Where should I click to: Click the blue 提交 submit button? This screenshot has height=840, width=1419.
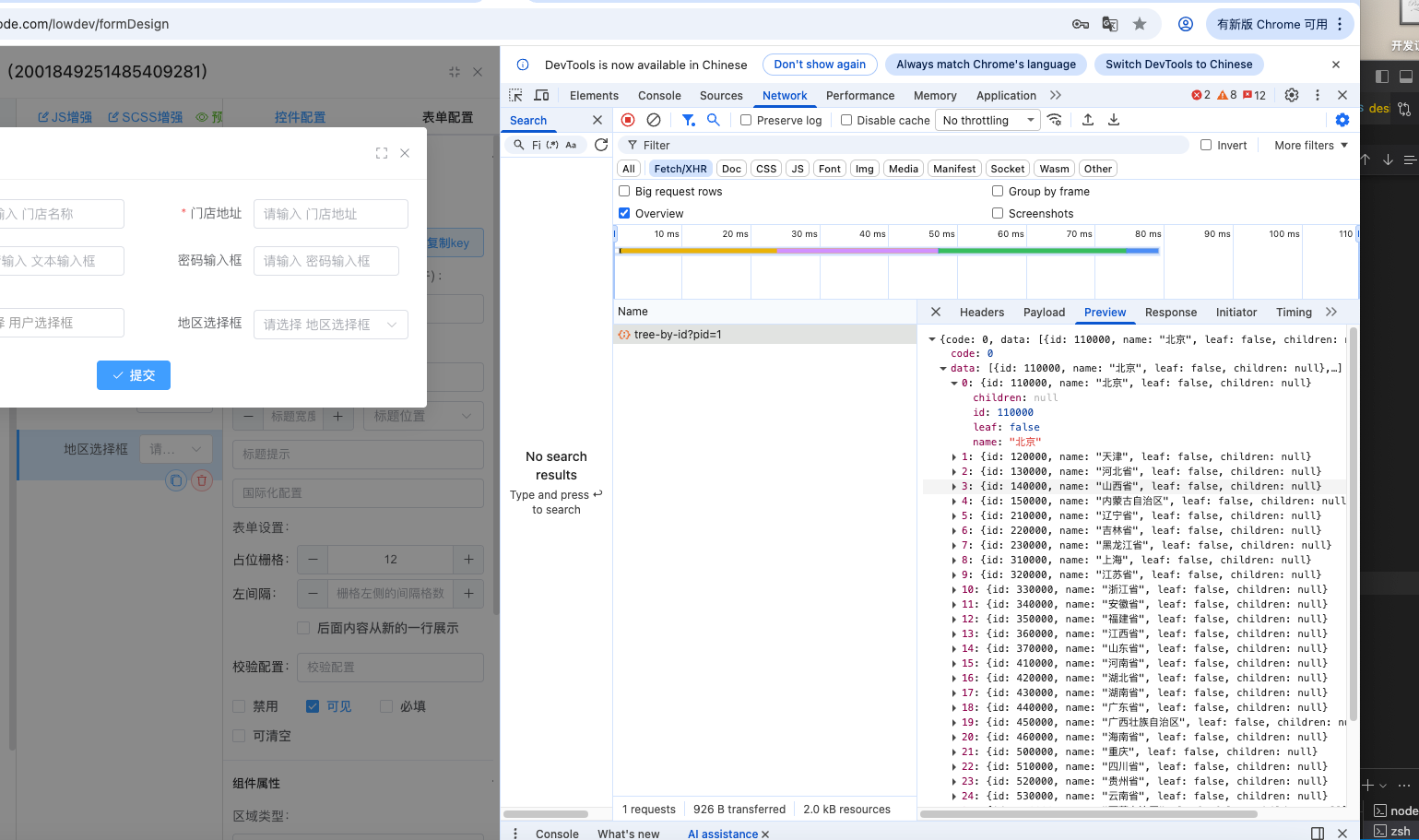click(134, 375)
